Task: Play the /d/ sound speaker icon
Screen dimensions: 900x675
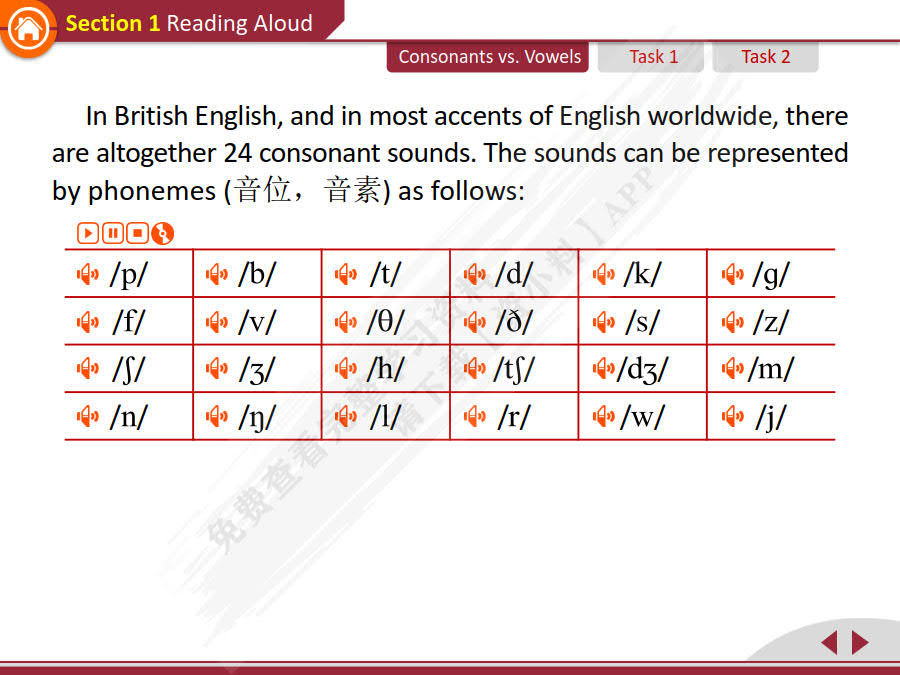Action: pyautogui.click(x=475, y=274)
